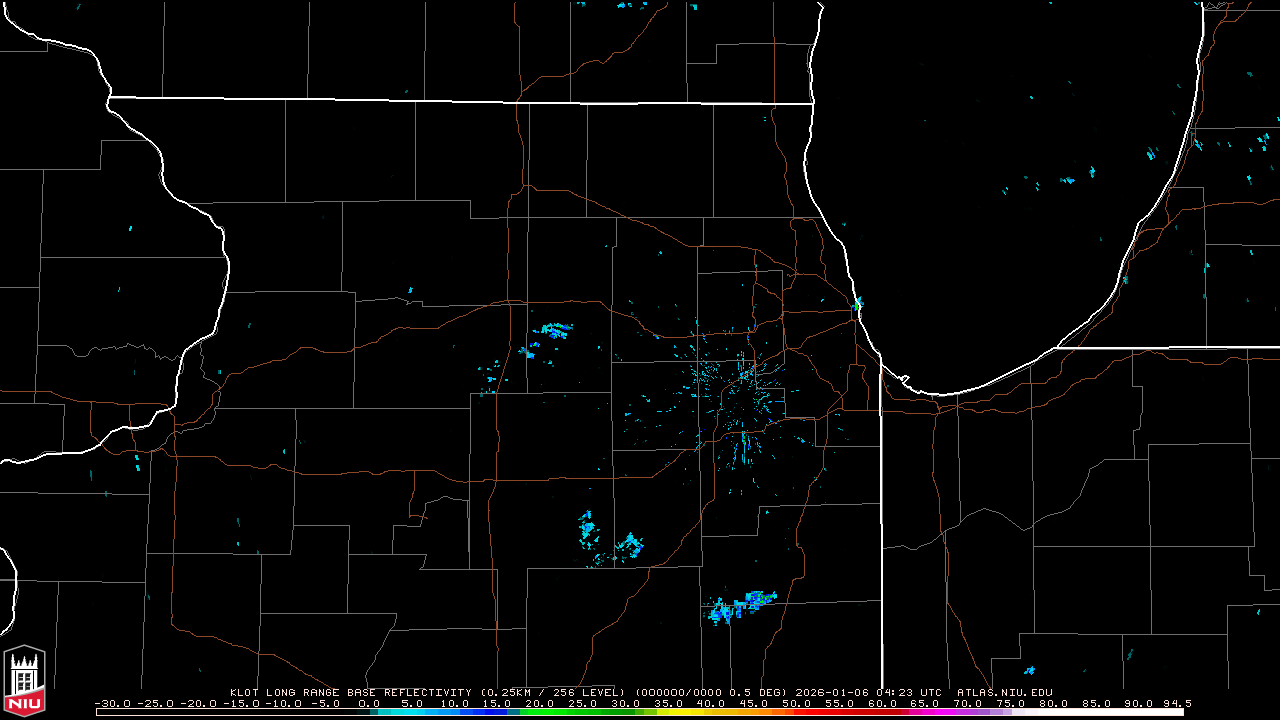This screenshot has width=1280, height=720.
Task: Click the 2026-01-06 date label
Action: coord(839,692)
